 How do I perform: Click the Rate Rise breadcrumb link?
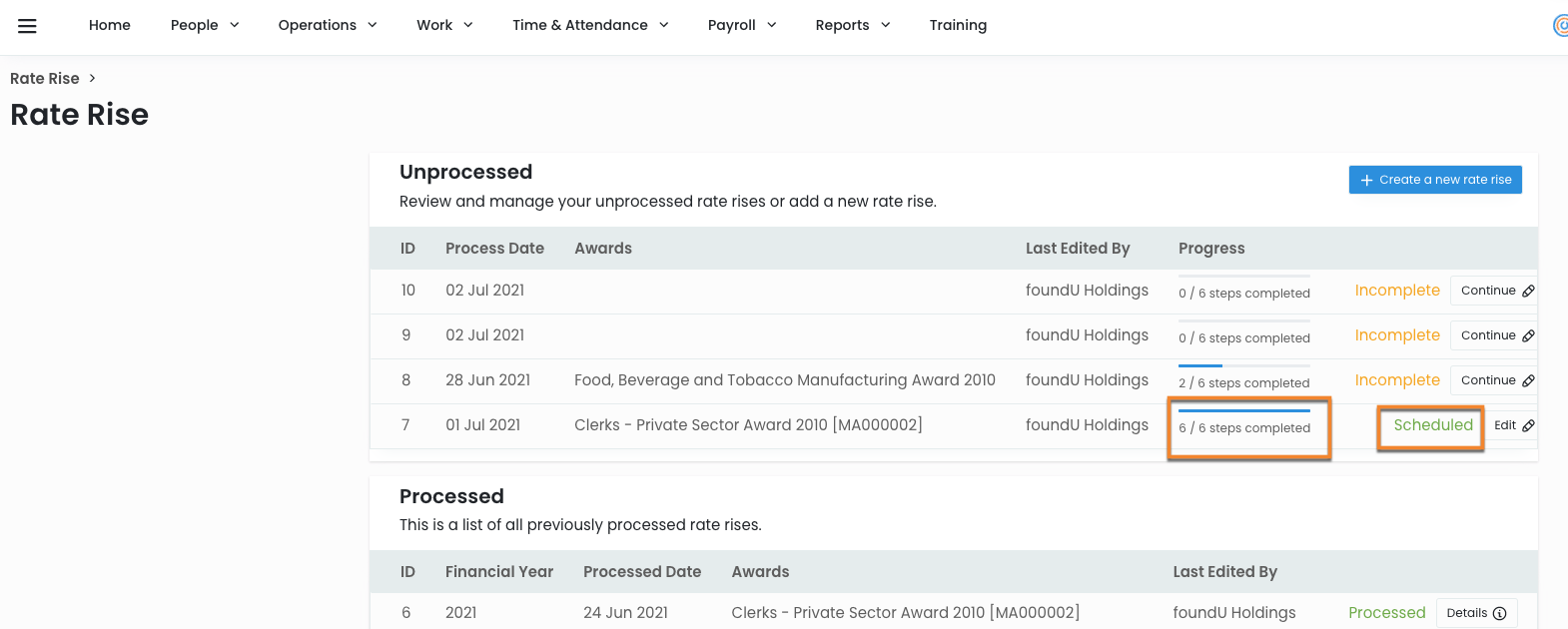tap(45, 79)
